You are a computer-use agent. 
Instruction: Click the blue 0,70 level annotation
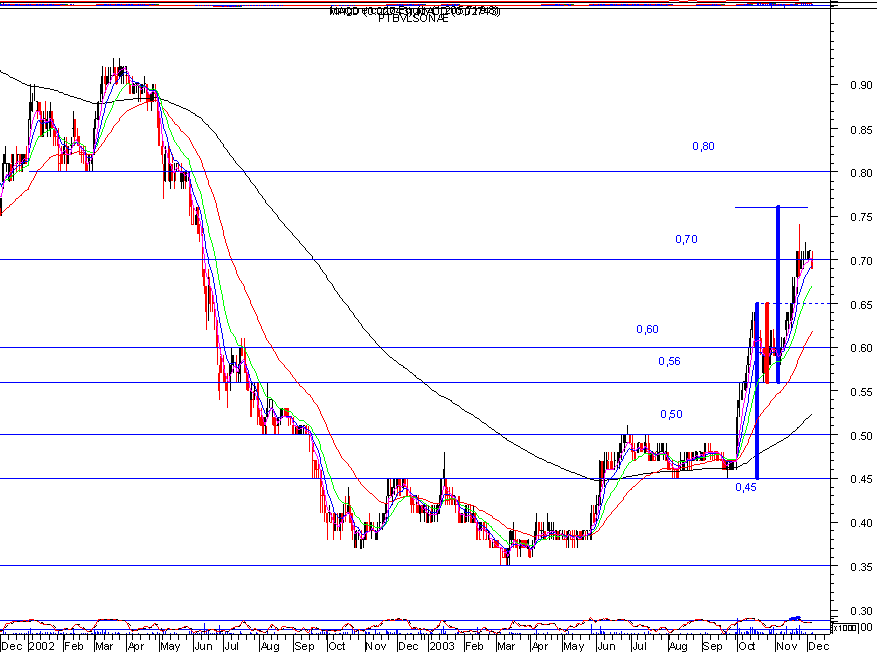coord(686,239)
